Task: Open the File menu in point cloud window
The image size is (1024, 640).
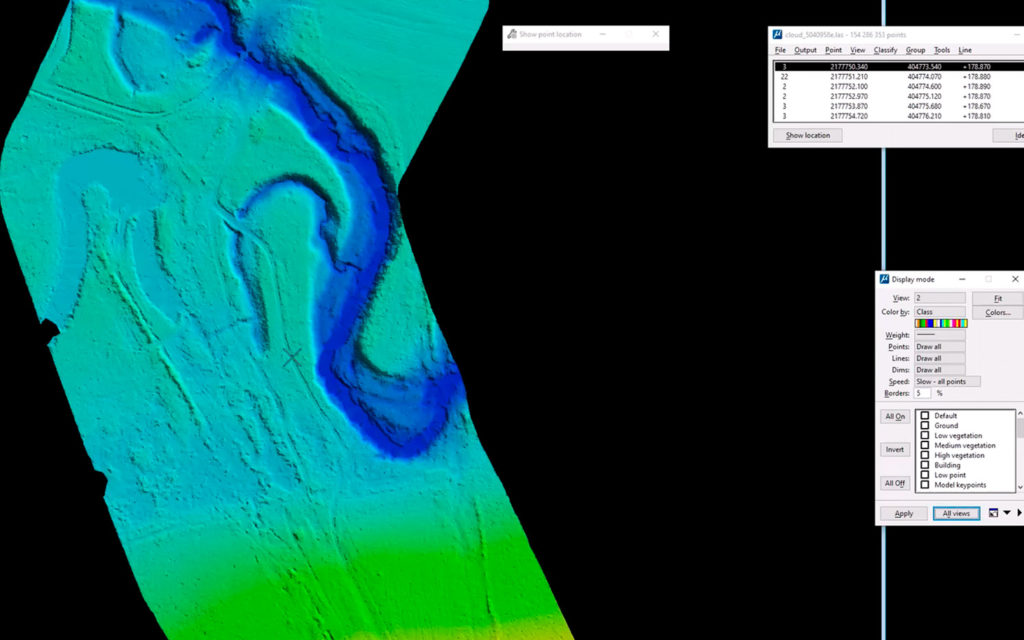Action: coord(780,50)
